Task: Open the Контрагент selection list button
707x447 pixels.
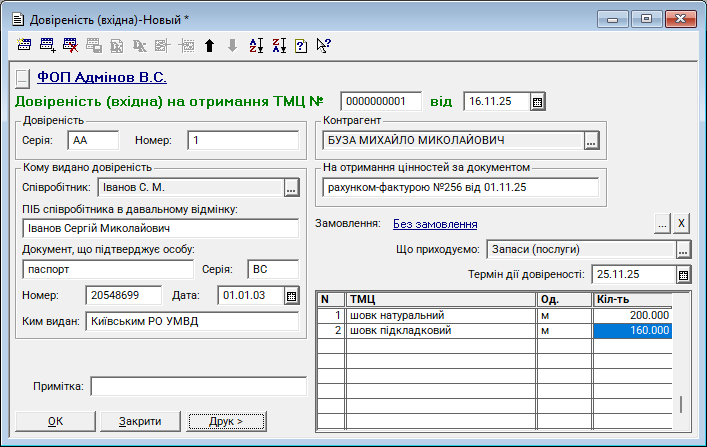Action: (x=591, y=141)
